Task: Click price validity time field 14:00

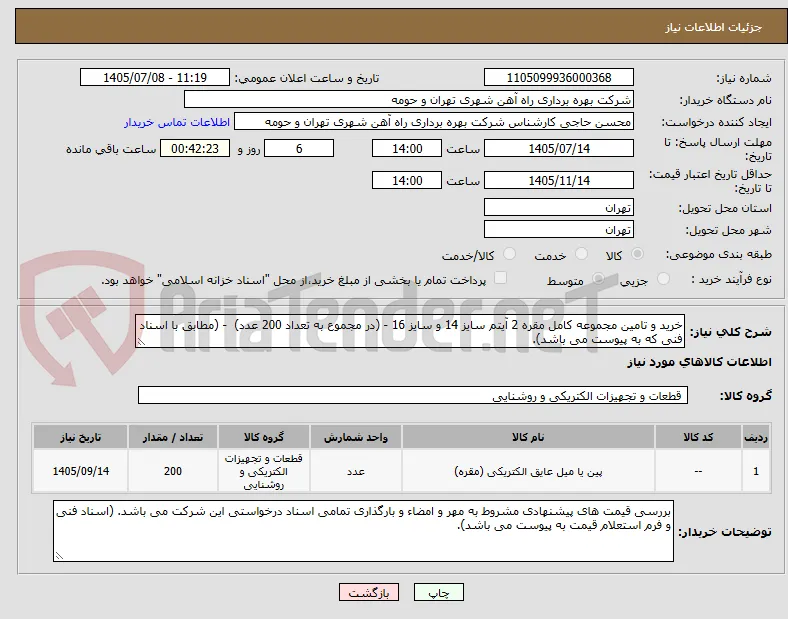Action: click(x=407, y=180)
